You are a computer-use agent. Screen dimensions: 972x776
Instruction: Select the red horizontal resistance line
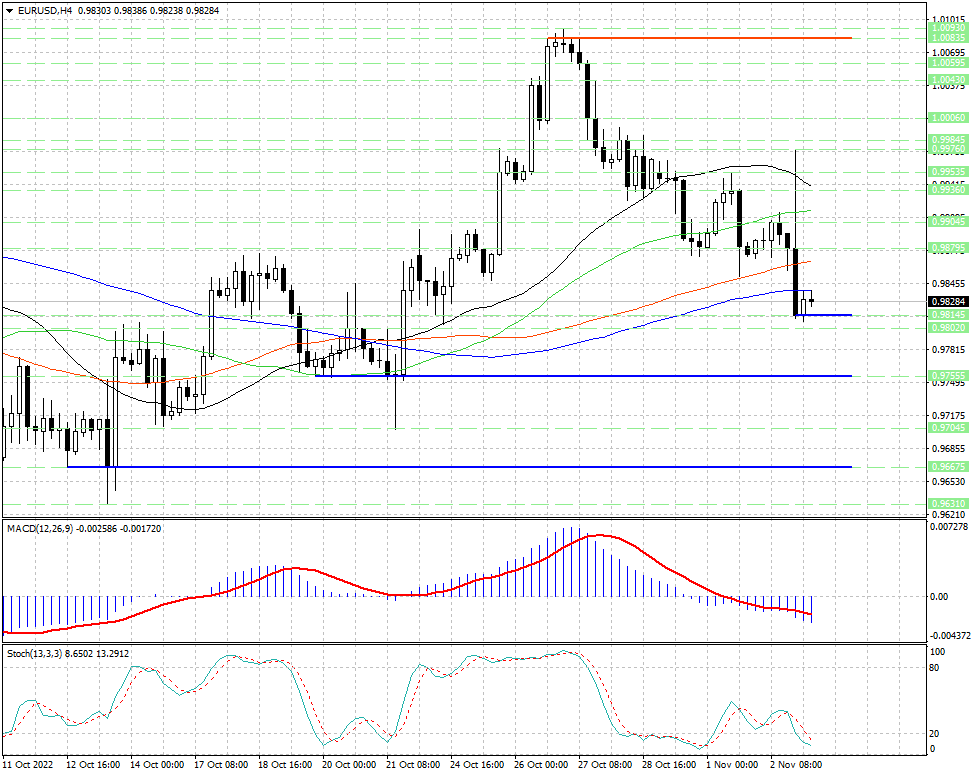tap(699, 38)
